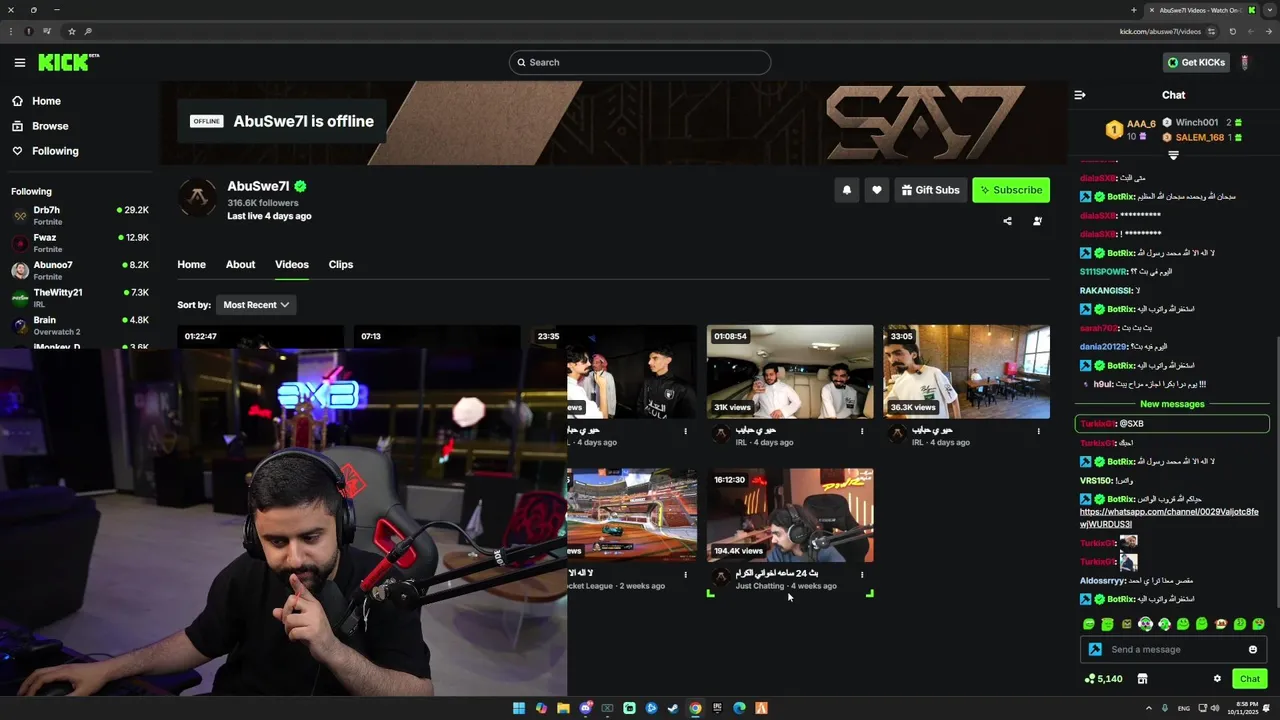Viewport: 1280px width, 720px height.
Task: Click the Get KICKs button
Action: 1196,62
